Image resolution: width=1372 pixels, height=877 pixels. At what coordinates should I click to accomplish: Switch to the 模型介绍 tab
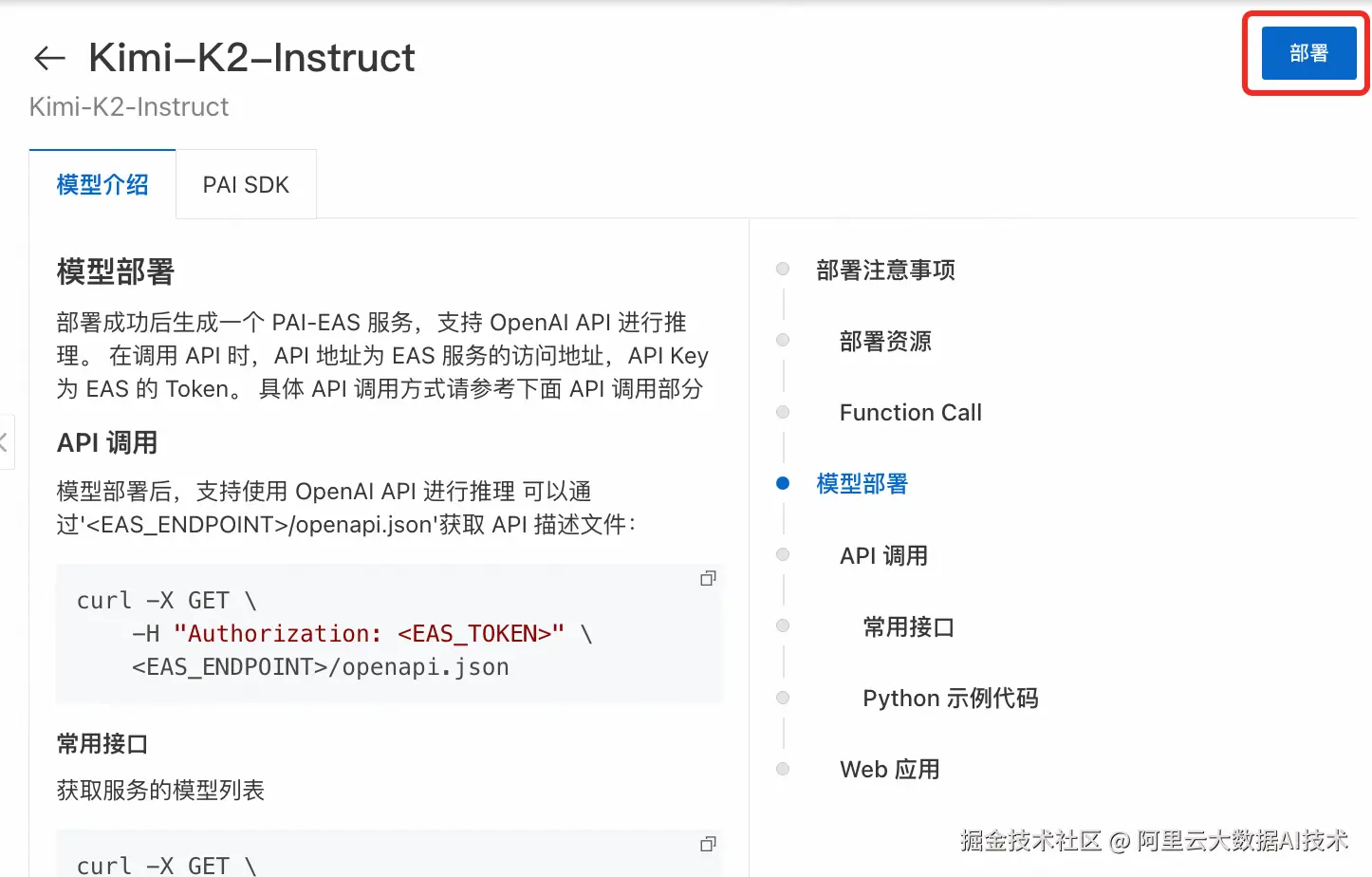point(102,185)
